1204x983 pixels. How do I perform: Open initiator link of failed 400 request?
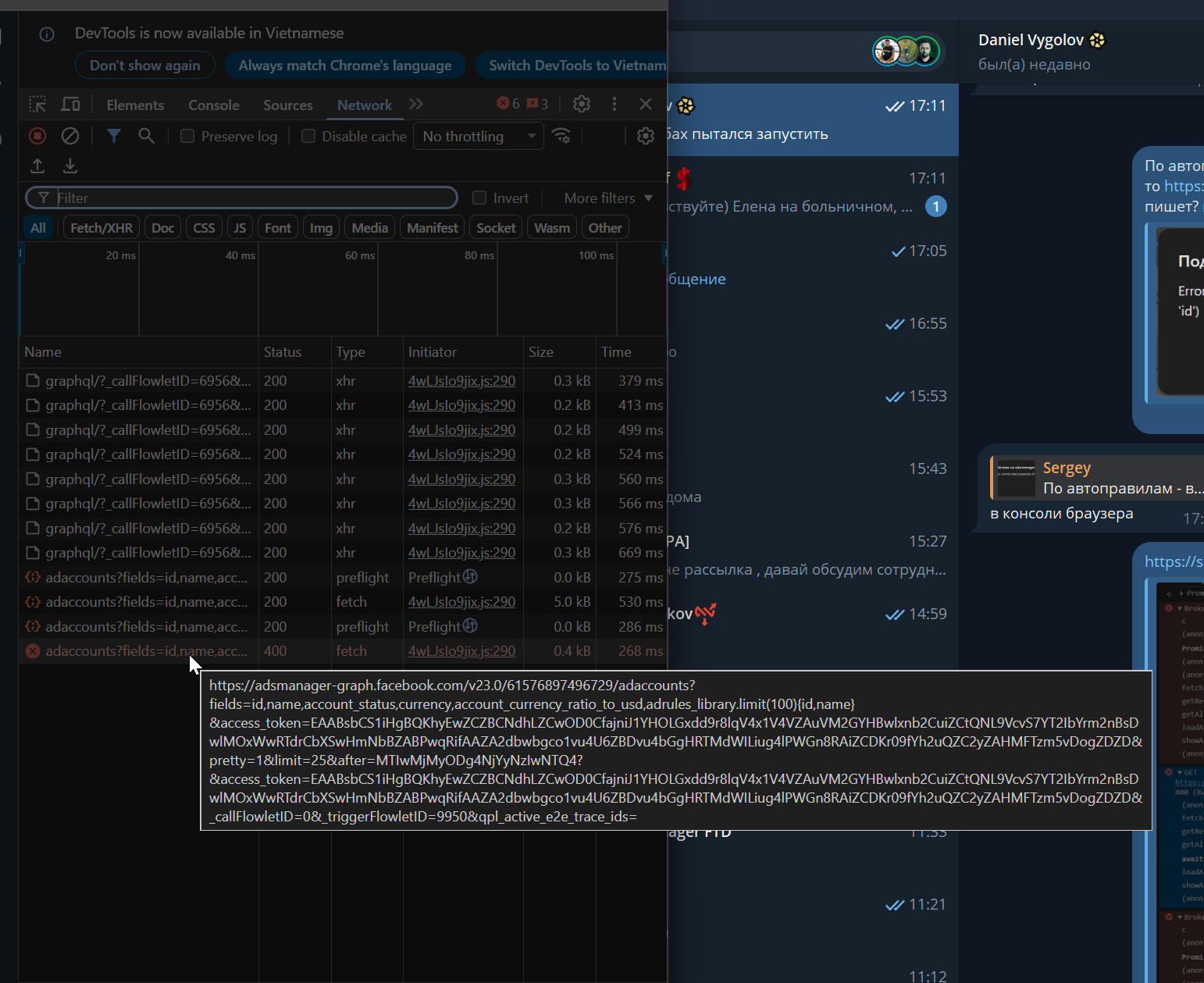click(461, 651)
